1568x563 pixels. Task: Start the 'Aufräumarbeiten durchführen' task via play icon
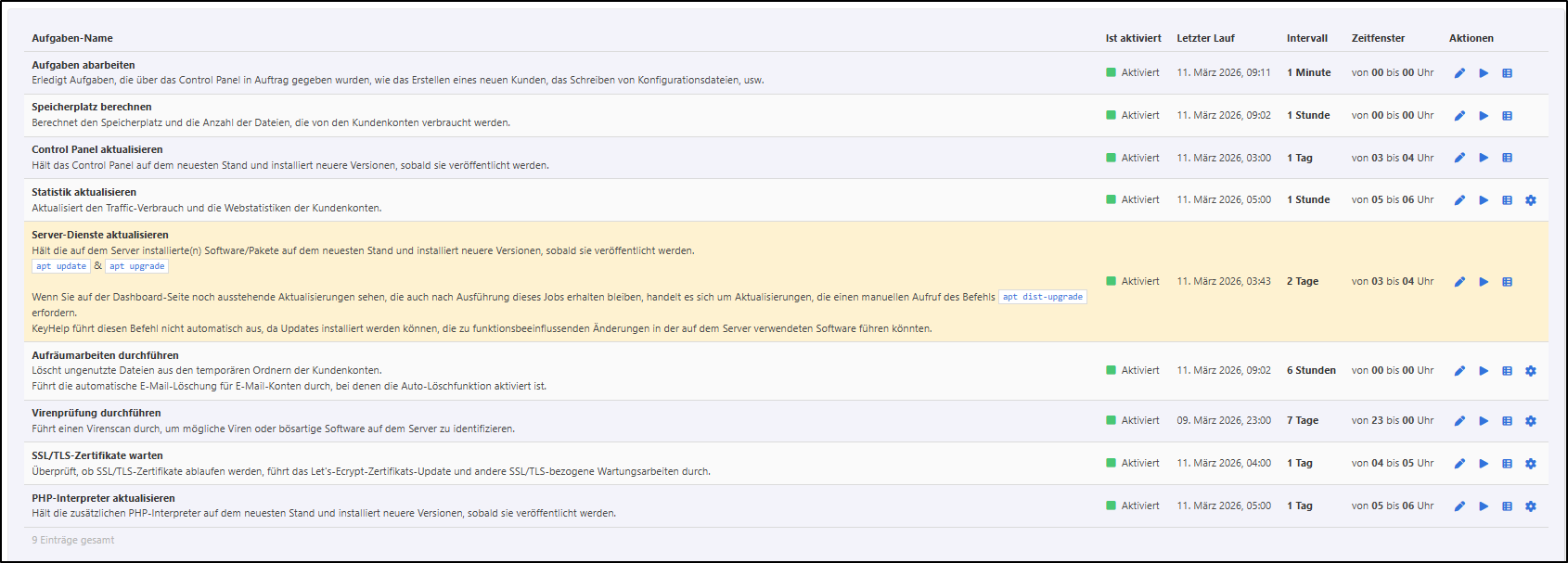pos(1484,371)
